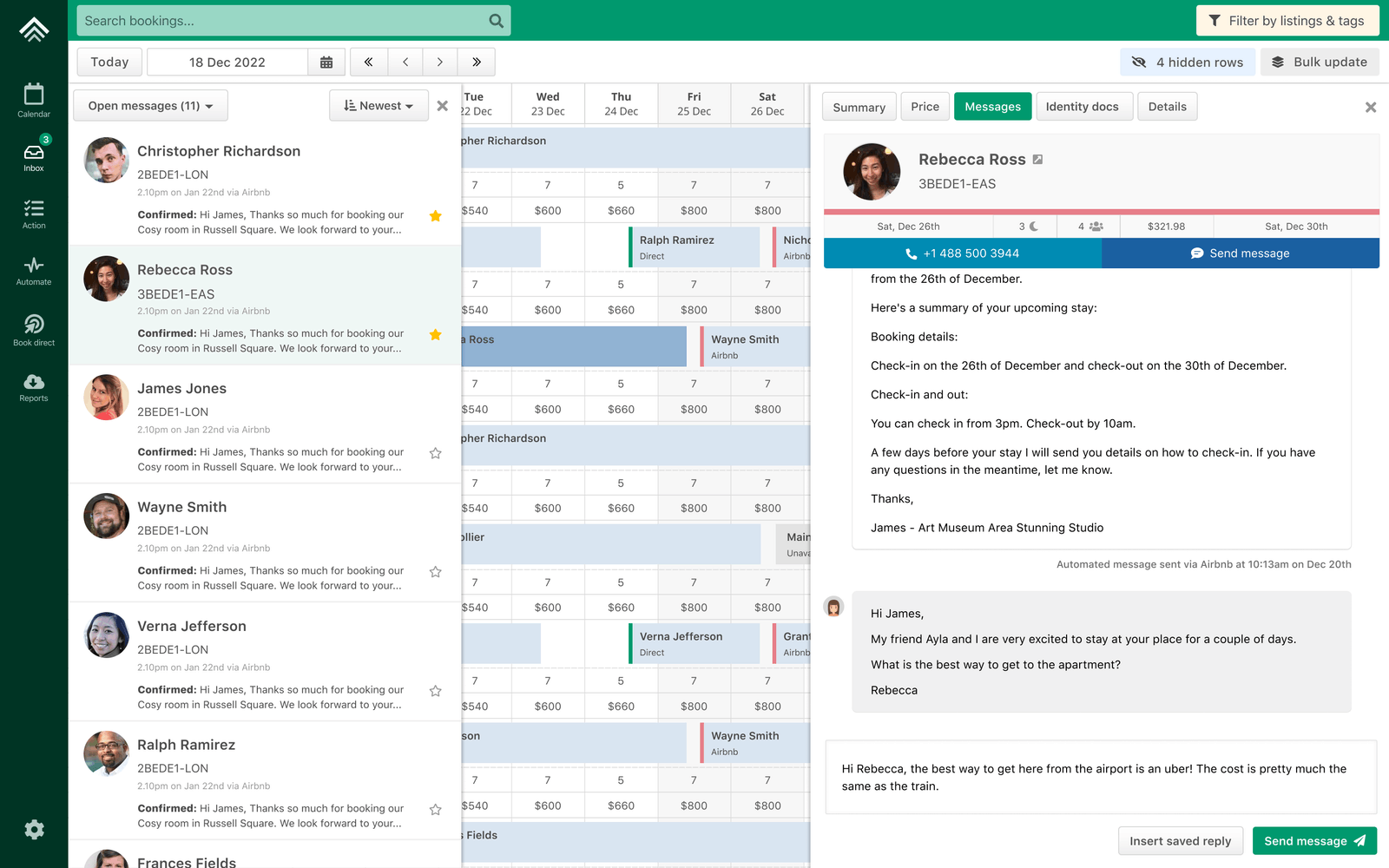This screenshot has width=1389, height=868.
Task: Open the date picker calendar icon
Action: (x=326, y=62)
